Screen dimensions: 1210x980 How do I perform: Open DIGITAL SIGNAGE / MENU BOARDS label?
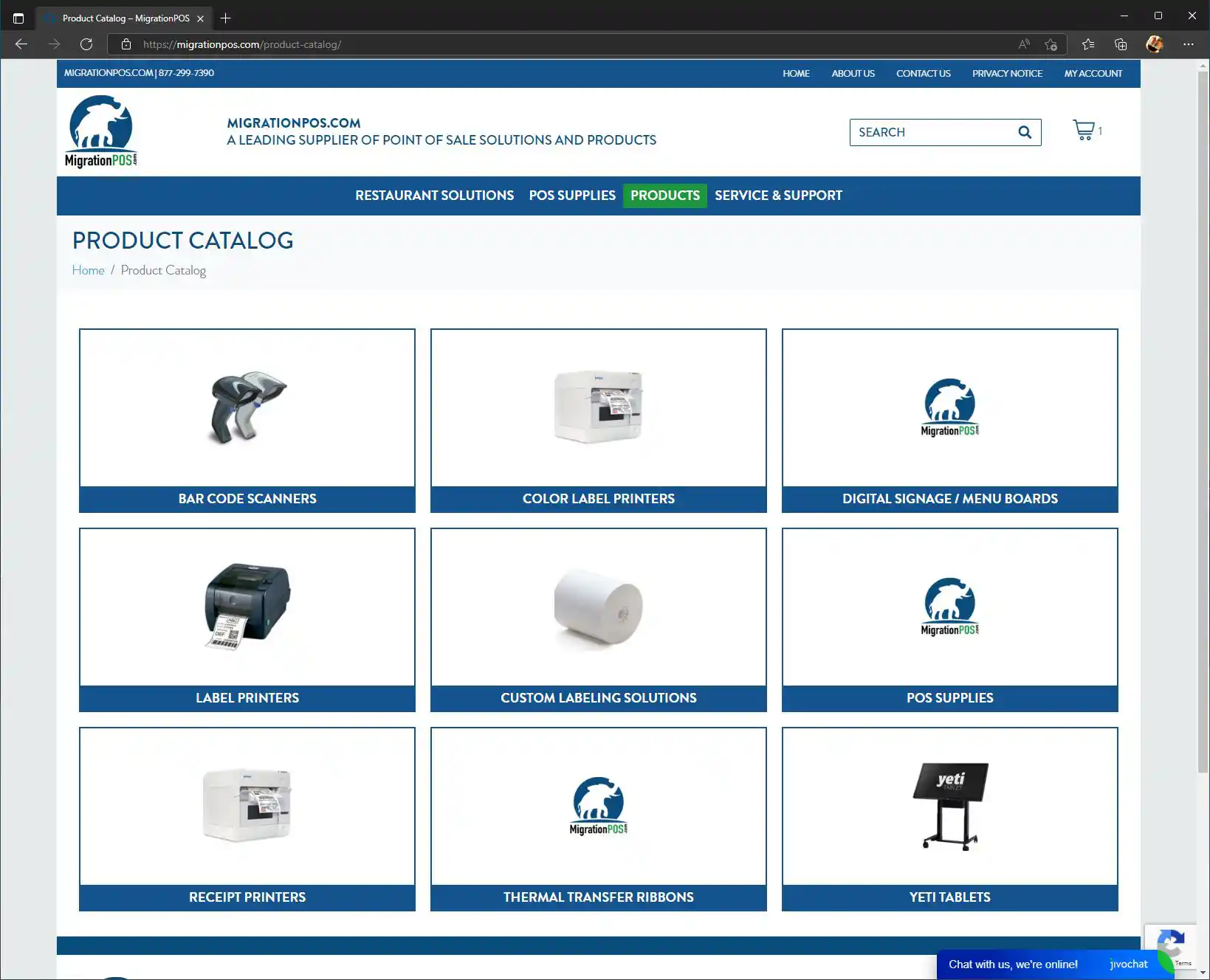click(x=950, y=499)
